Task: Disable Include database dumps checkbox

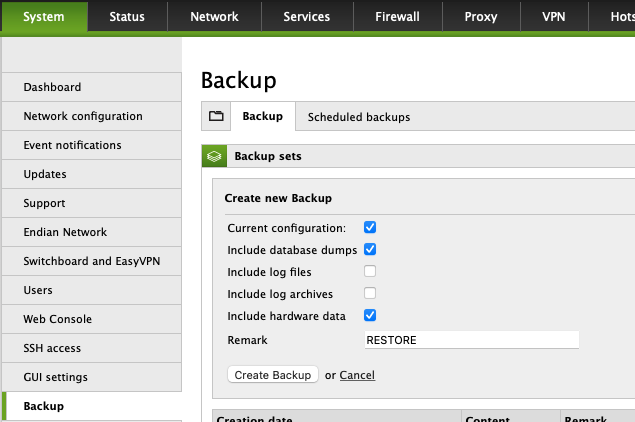Action: (370, 249)
